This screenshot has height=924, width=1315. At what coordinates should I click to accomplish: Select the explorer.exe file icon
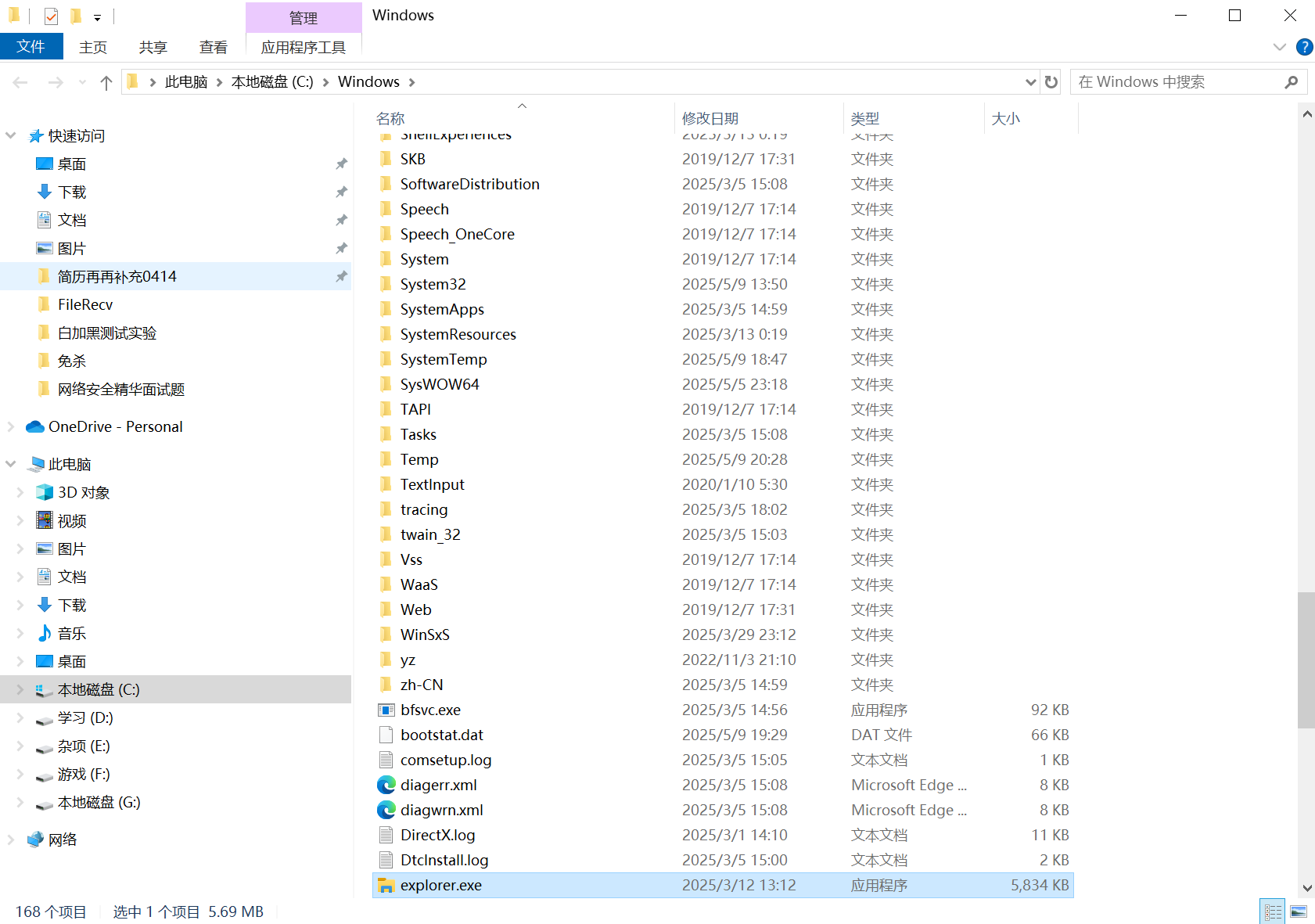[x=386, y=885]
